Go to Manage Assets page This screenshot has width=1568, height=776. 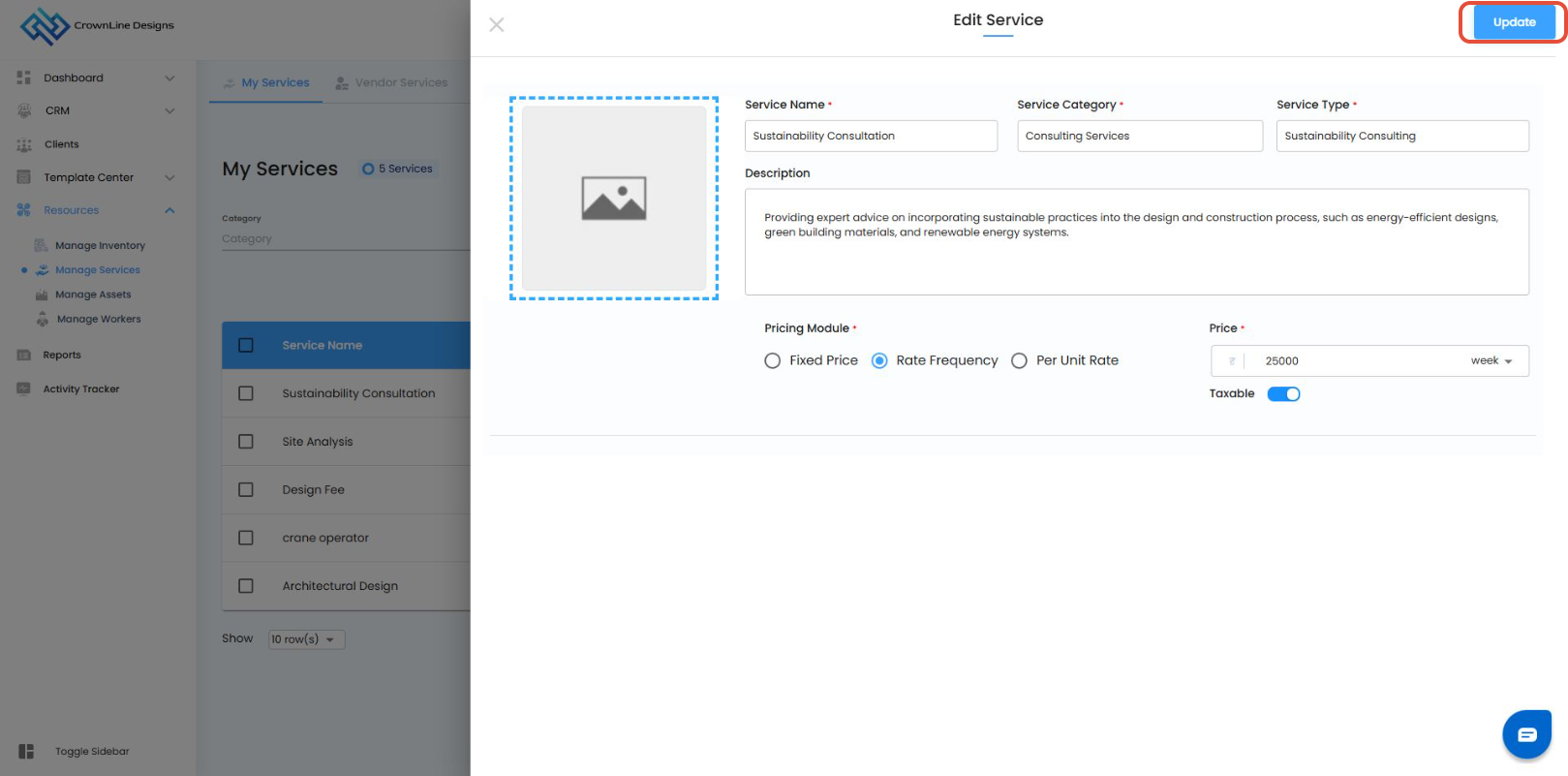click(93, 295)
